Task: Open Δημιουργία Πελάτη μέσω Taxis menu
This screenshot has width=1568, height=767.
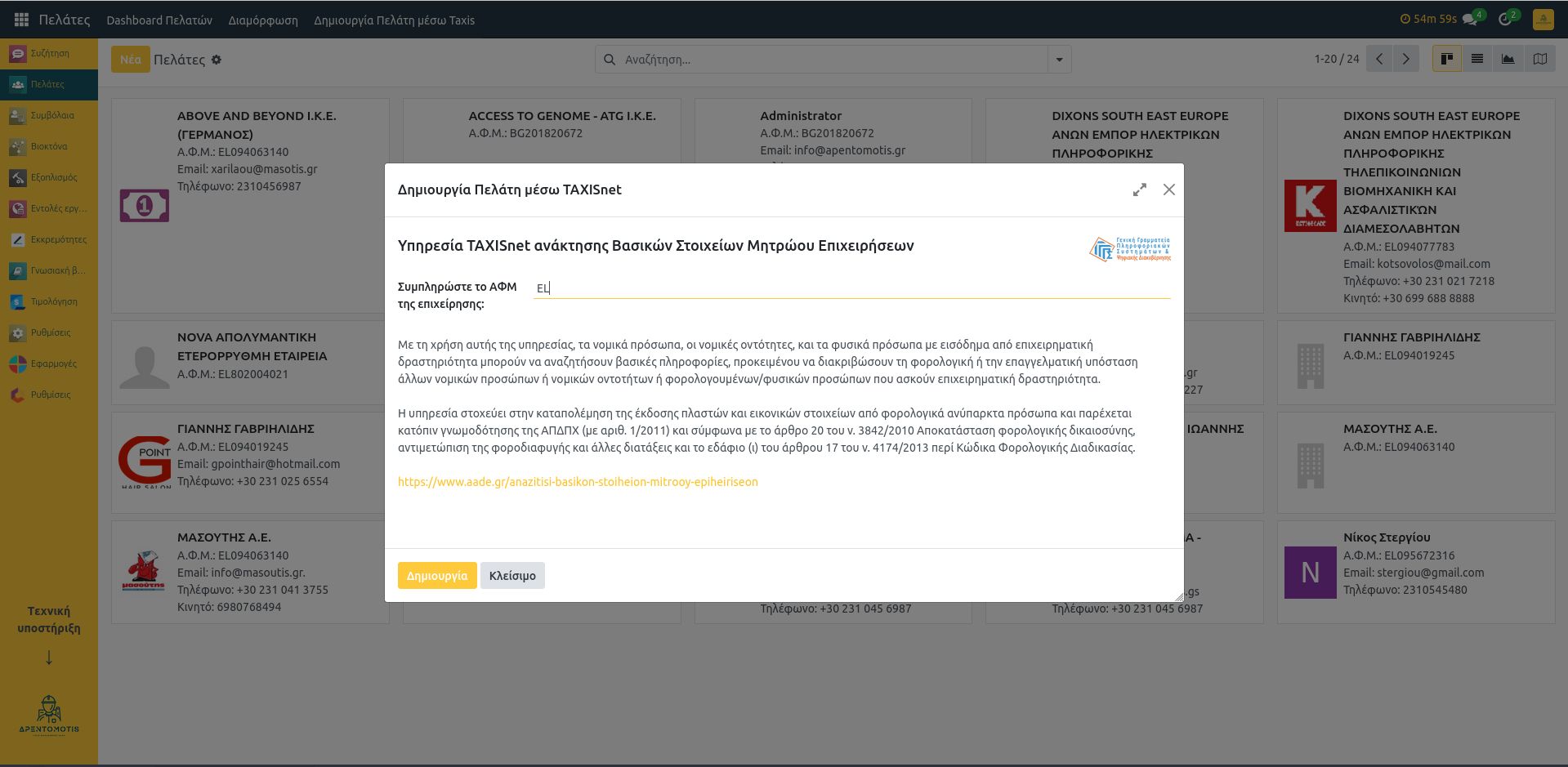Action: click(395, 20)
